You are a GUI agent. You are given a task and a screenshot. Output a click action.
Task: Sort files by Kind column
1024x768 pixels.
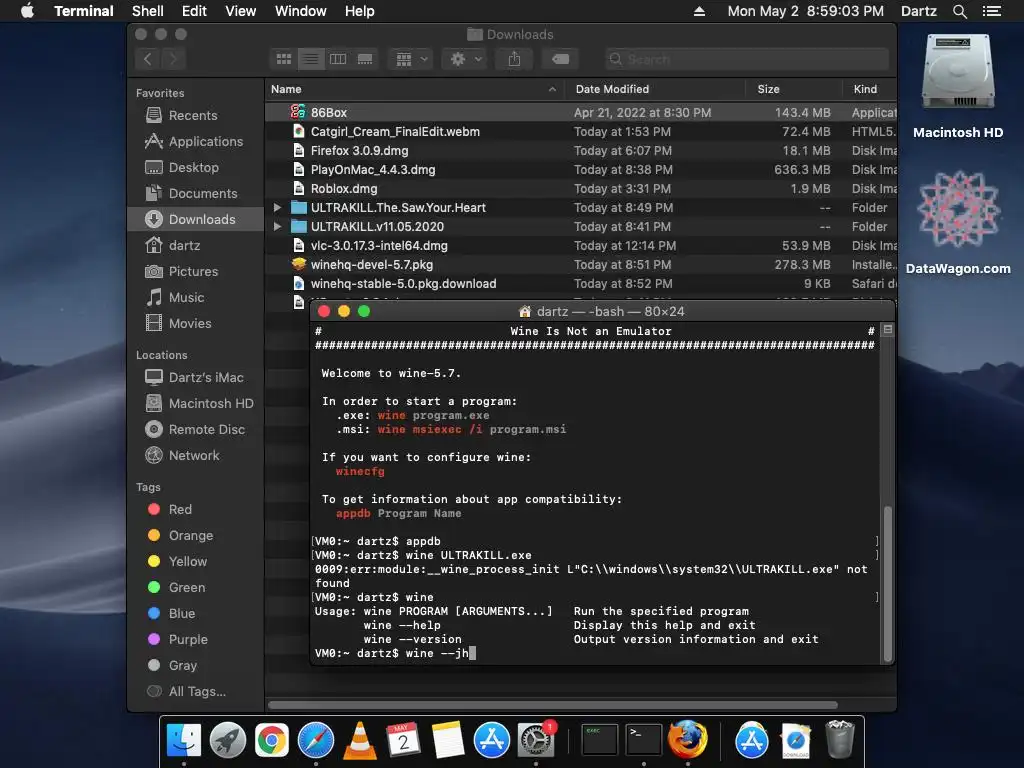[x=869, y=89]
